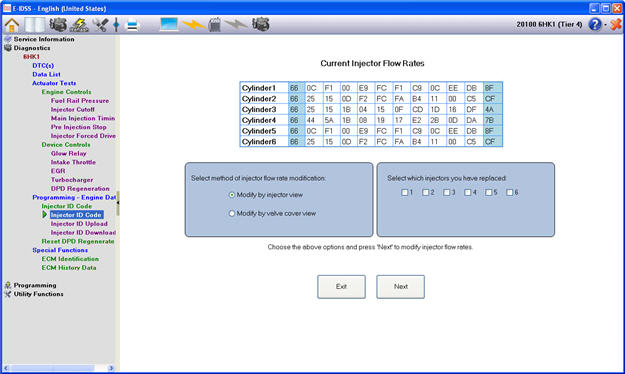Open Injector Forced Drive test
Viewport: 625px width, 374px height.
tap(83, 136)
